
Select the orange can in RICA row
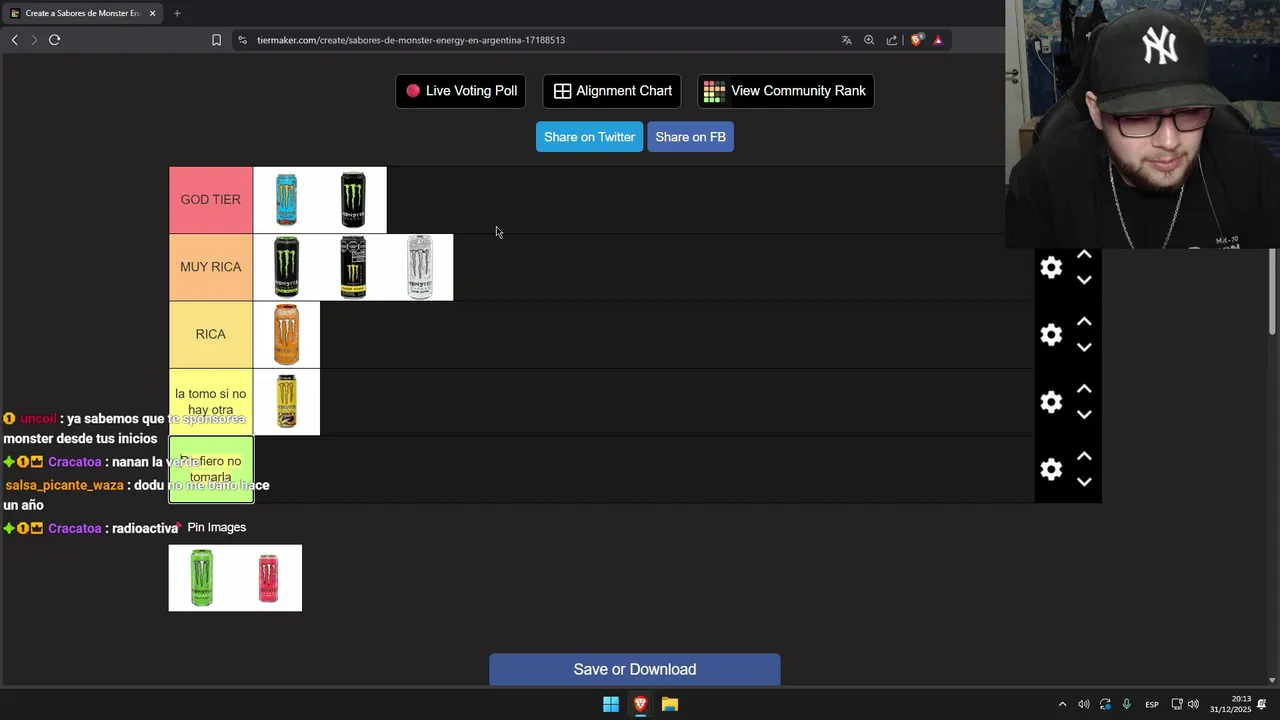286,334
